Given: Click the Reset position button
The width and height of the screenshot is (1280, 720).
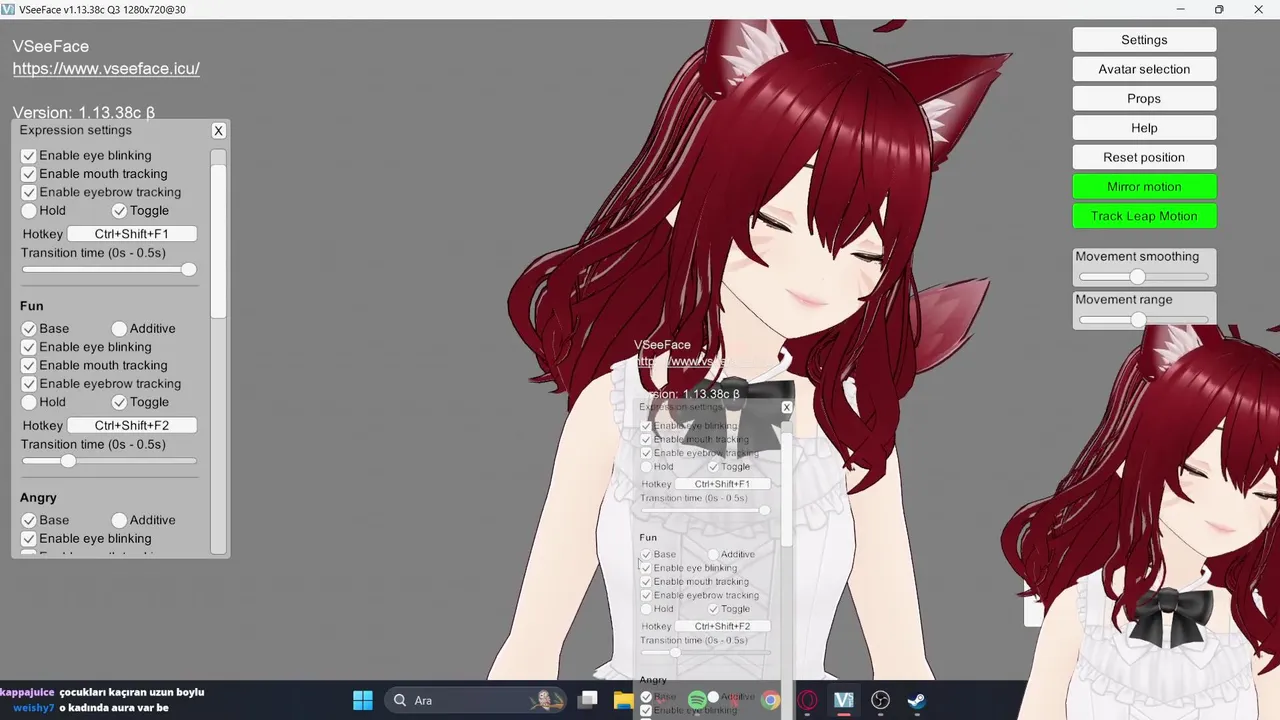Looking at the screenshot, I should click(1144, 157).
